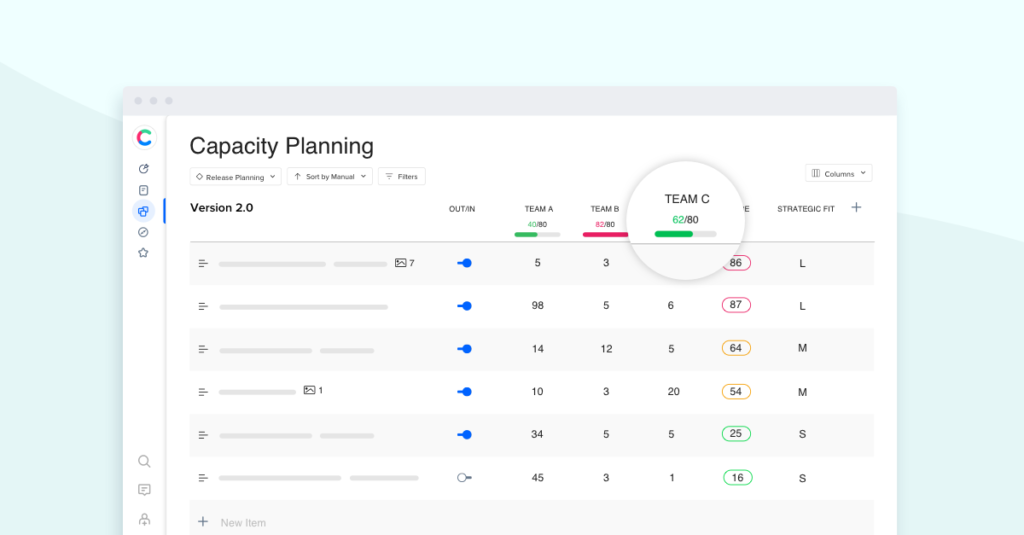
Task: Toggle Out/In switch on row with score 86
Action: point(464,263)
